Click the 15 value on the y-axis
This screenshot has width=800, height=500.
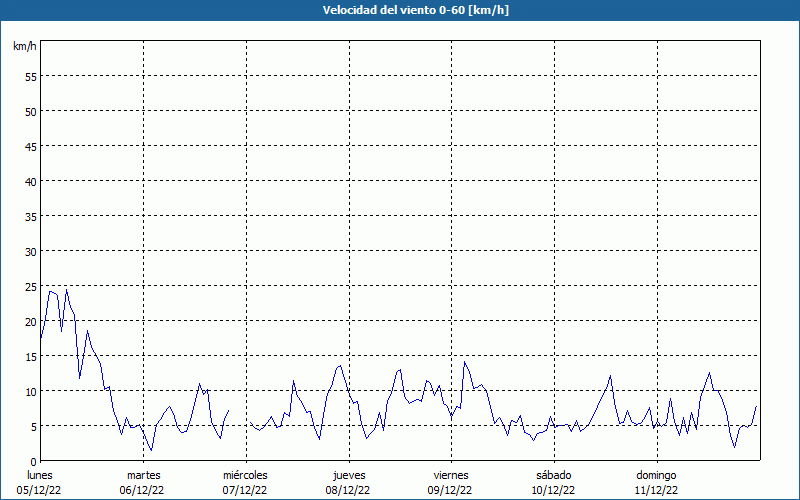[x=31, y=357]
